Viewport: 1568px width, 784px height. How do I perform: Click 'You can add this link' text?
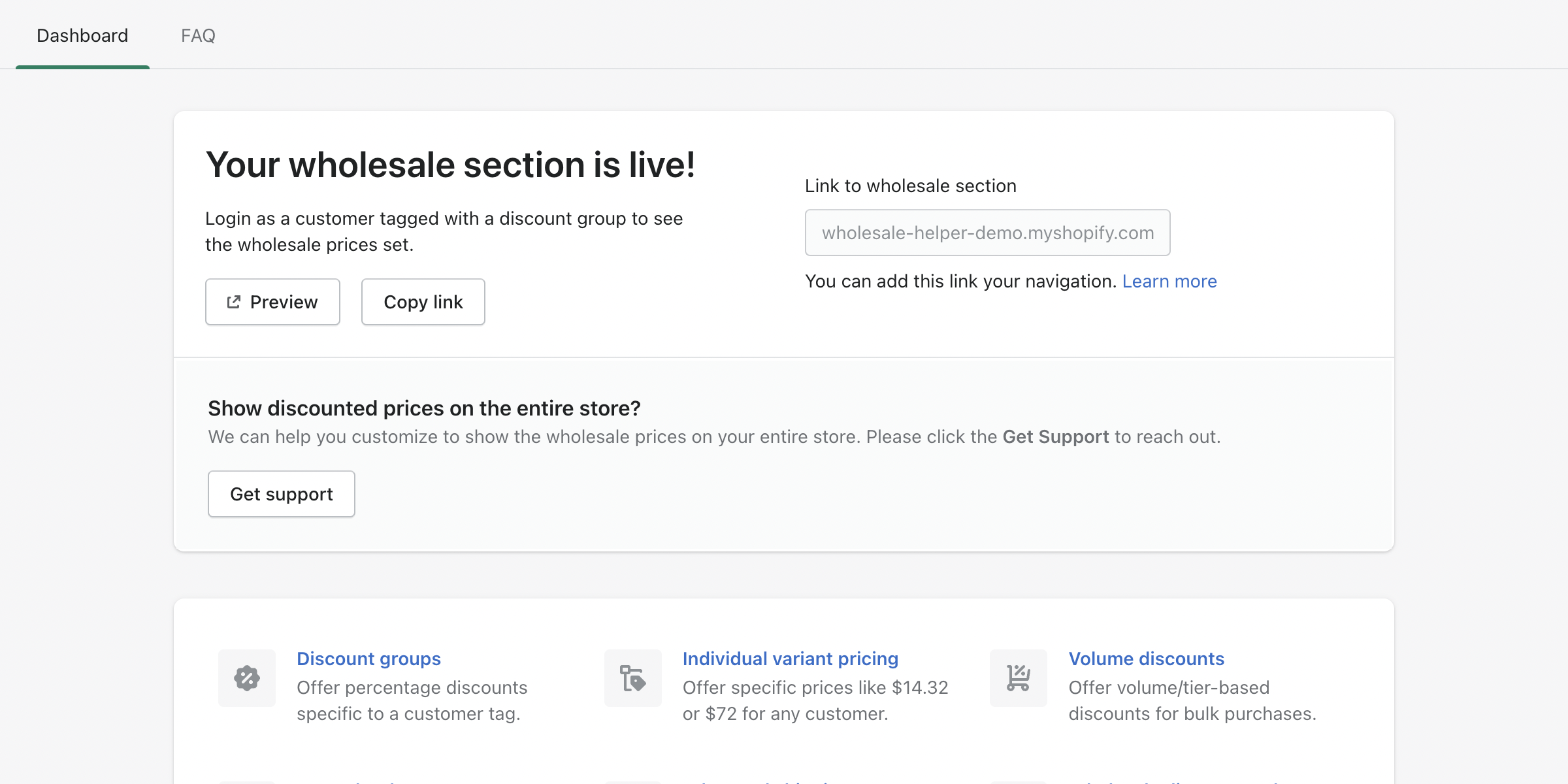coord(961,281)
